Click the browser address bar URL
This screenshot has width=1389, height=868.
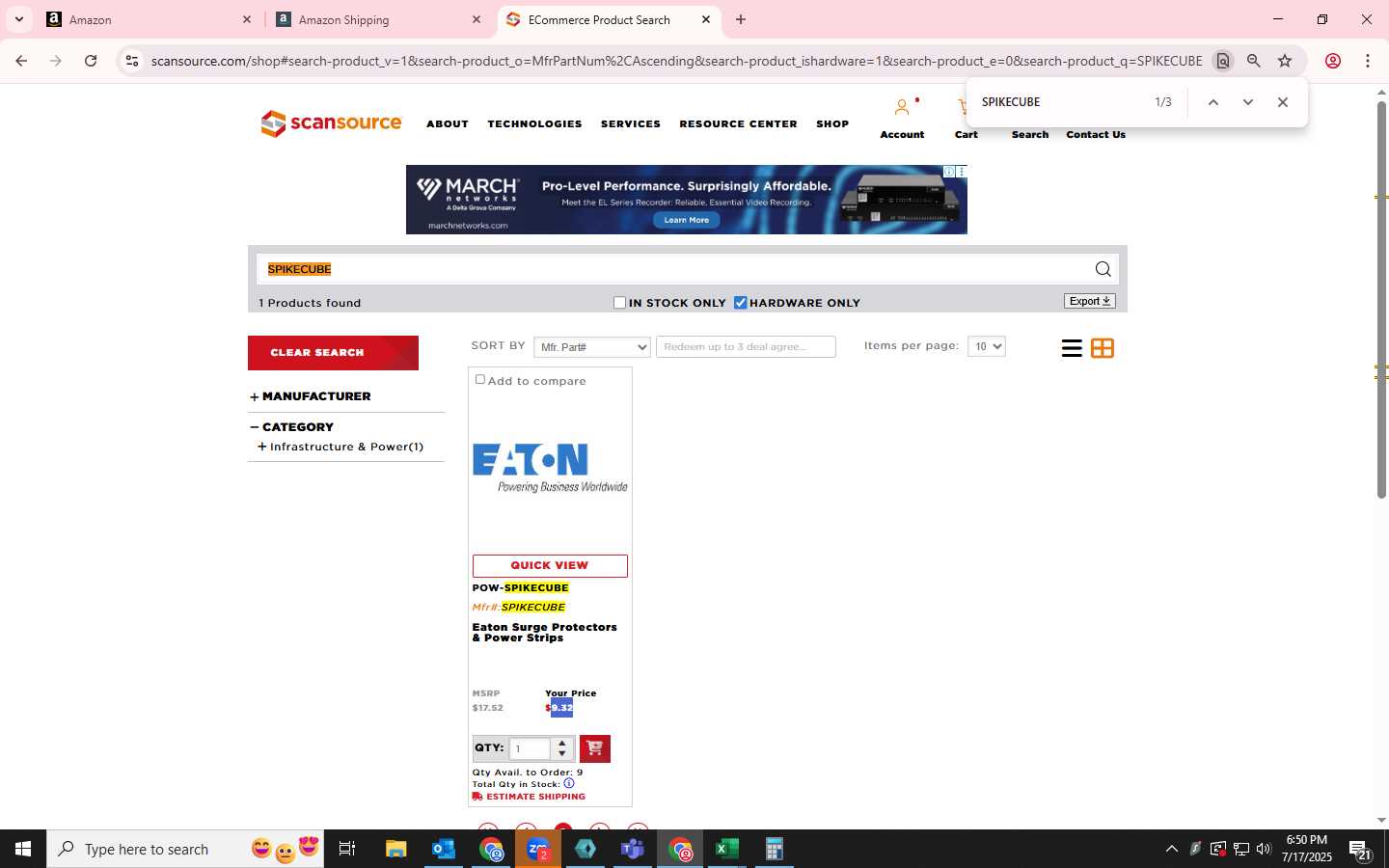click(x=676, y=61)
